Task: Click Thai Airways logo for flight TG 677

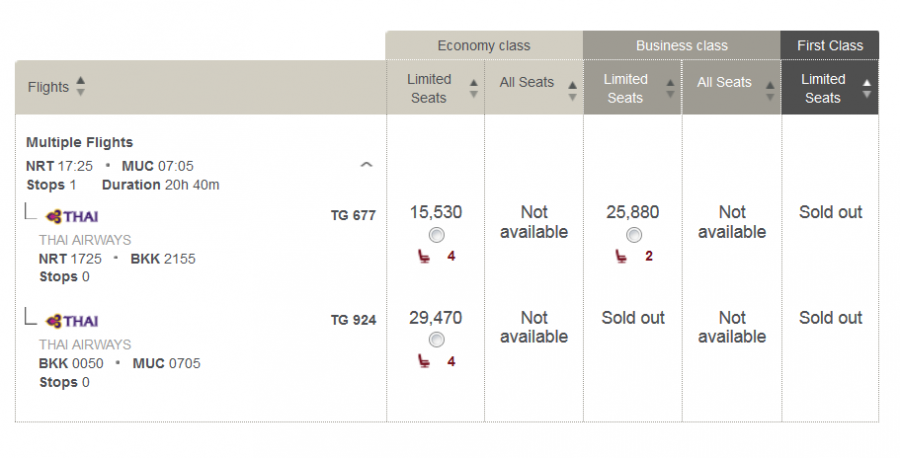Action: click(x=72, y=216)
